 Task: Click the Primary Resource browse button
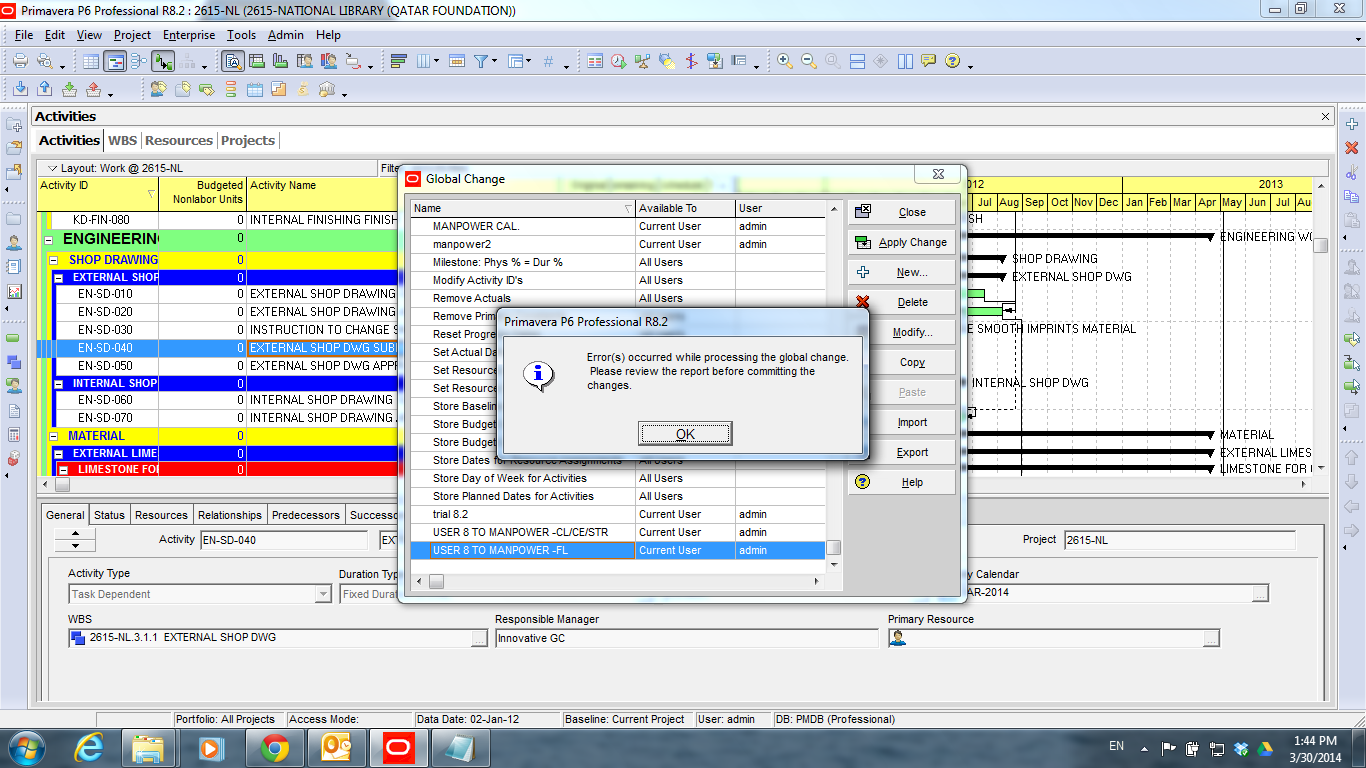[x=1211, y=638]
